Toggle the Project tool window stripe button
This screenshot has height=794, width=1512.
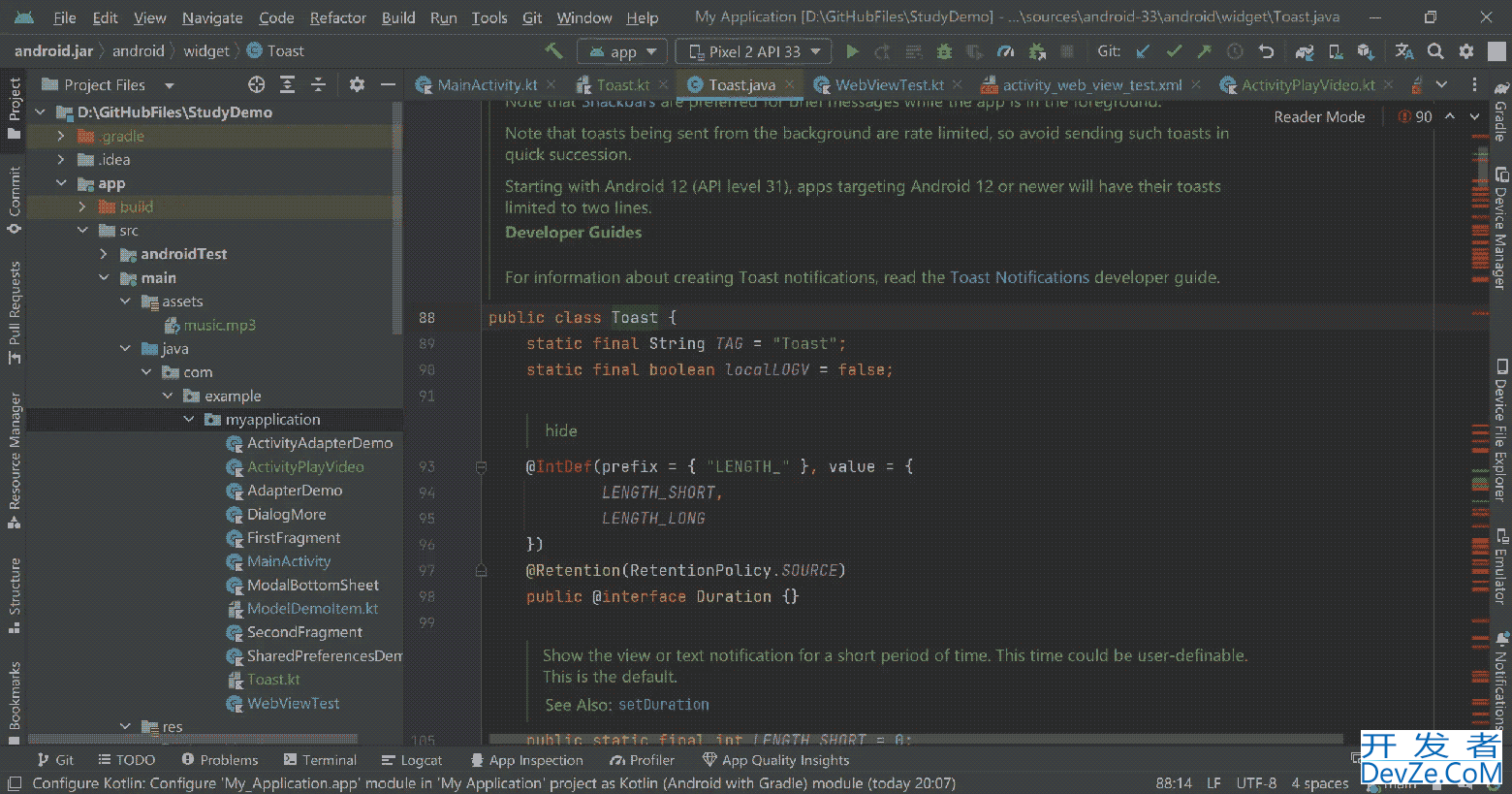click(14, 110)
